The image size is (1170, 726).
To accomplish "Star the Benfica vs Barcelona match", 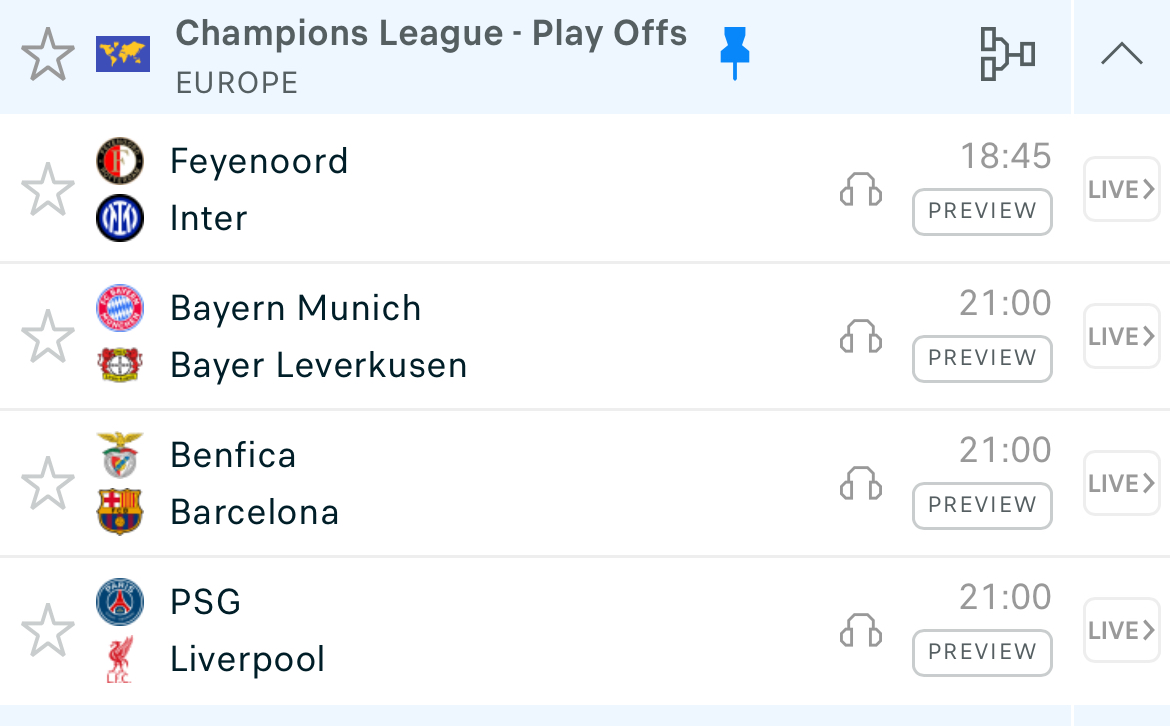I will pyautogui.click(x=48, y=483).
